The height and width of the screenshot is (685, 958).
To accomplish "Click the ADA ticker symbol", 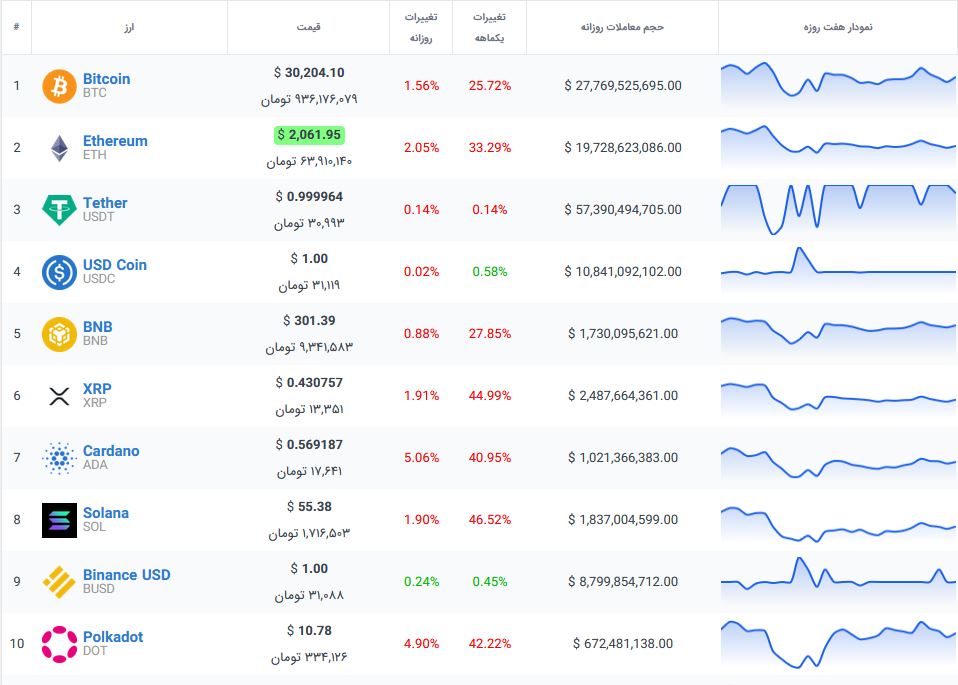I will [x=95, y=465].
